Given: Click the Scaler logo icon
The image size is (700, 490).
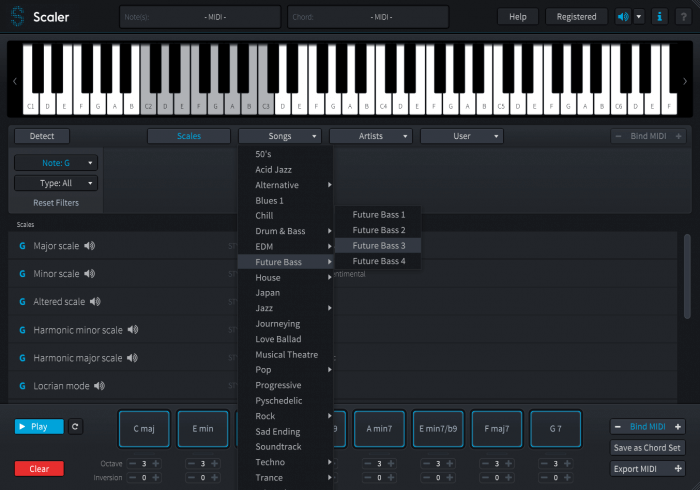Looking at the screenshot, I should 17,17.
